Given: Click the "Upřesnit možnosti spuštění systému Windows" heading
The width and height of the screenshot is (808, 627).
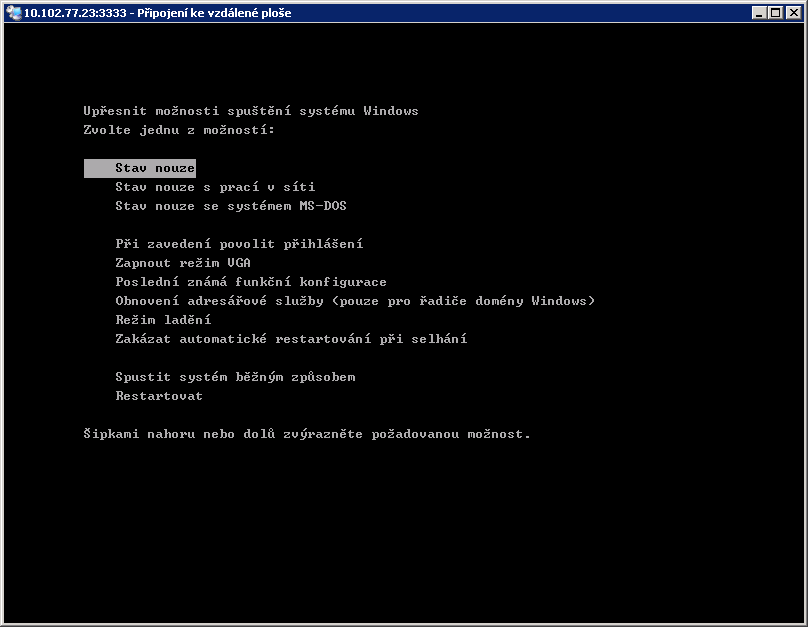Looking at the screenshot, I should (x=251, y=111).
